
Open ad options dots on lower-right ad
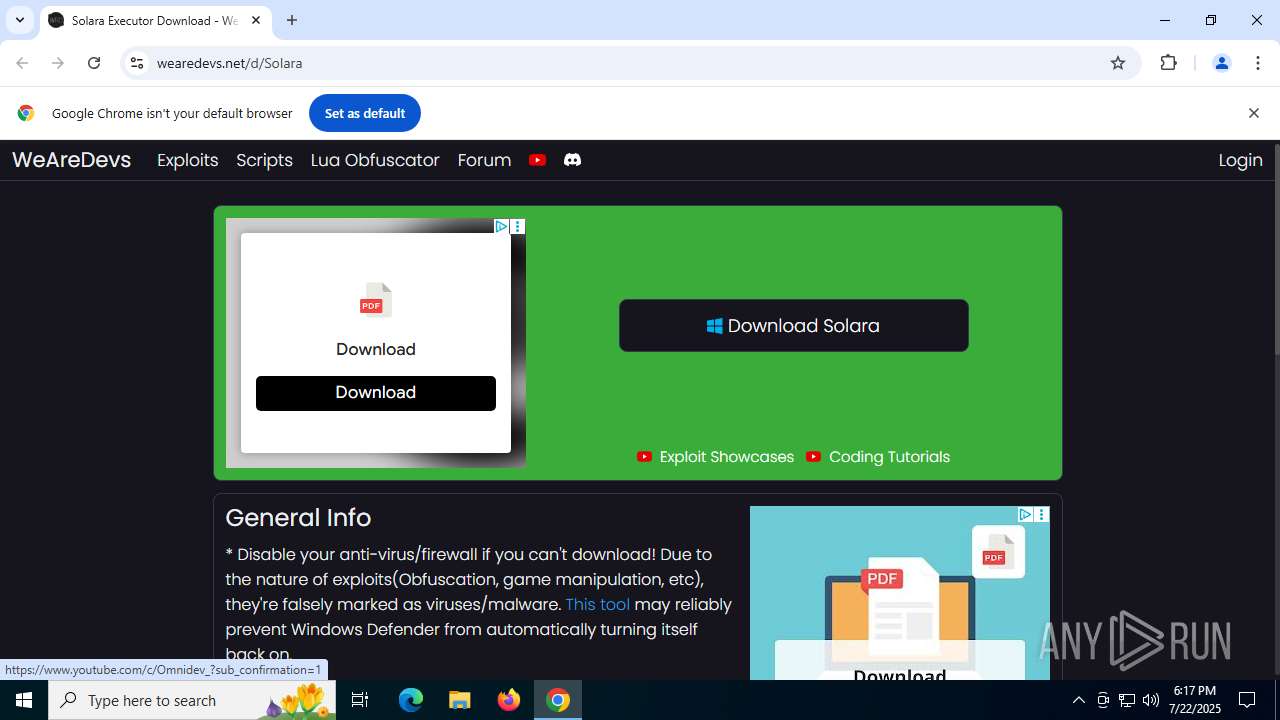[1042, 514]
